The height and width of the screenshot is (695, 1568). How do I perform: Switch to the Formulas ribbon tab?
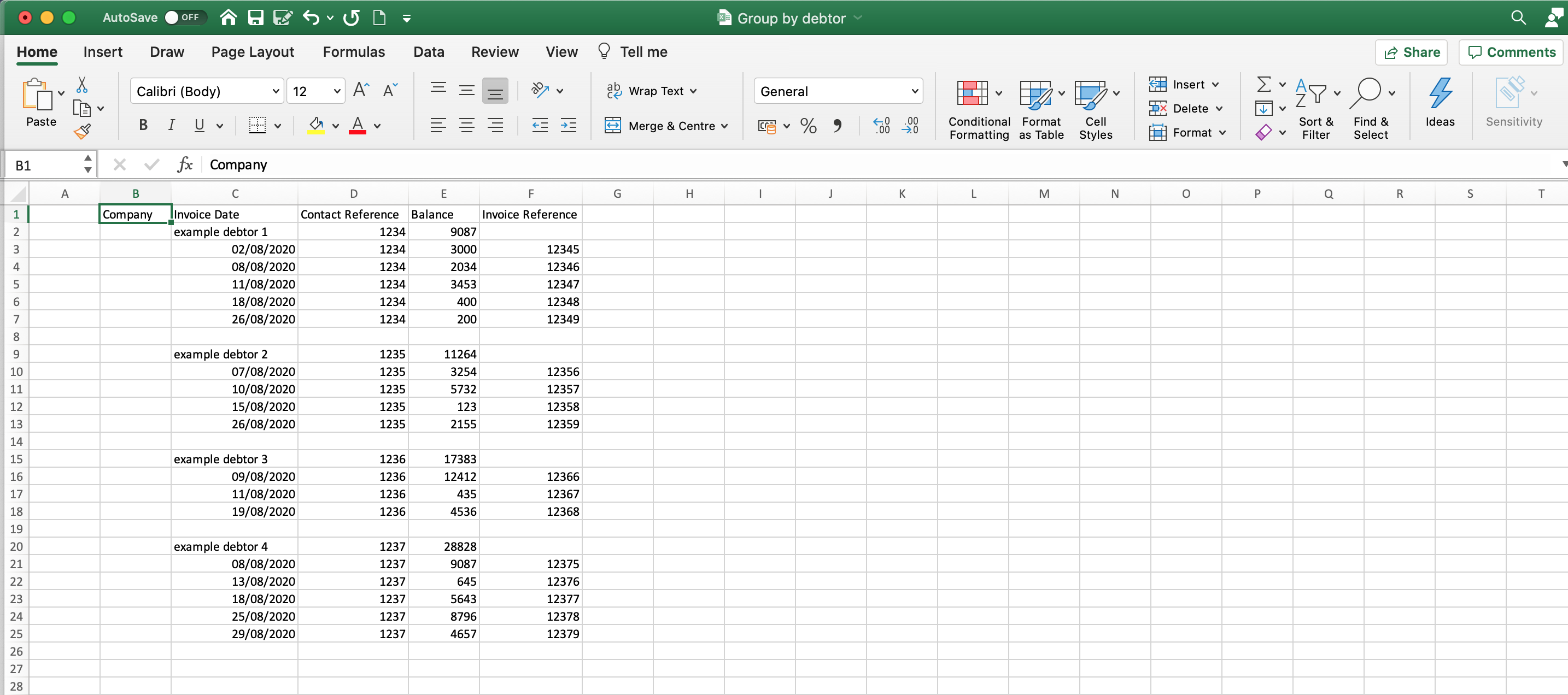[x=354, y=52]
